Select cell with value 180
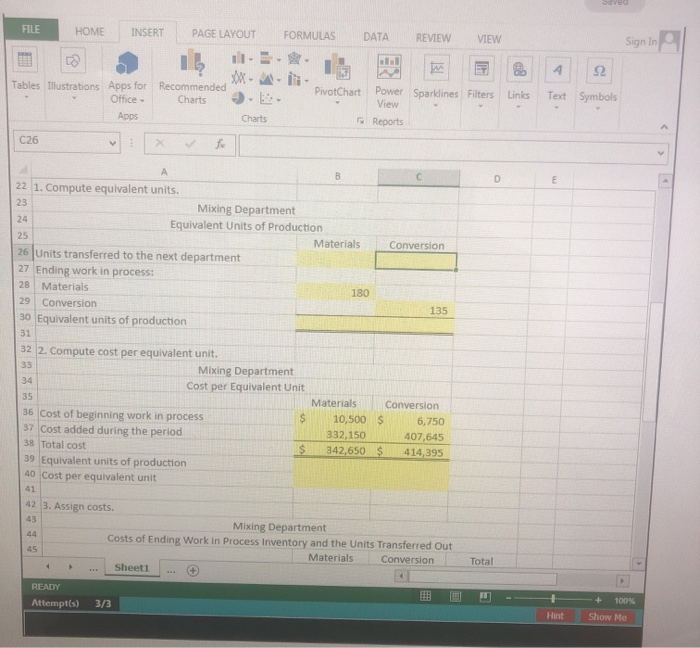 click(335, 292)
